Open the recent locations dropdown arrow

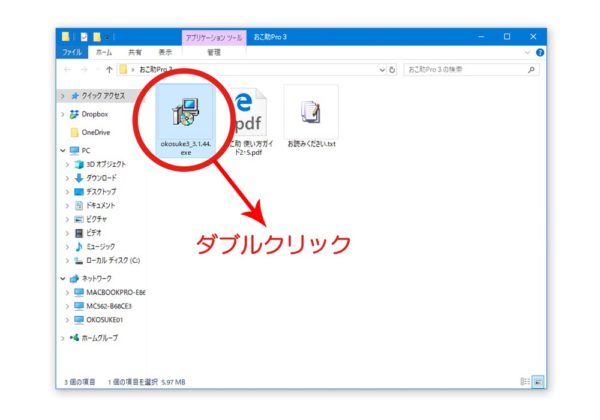click(97, 70)
